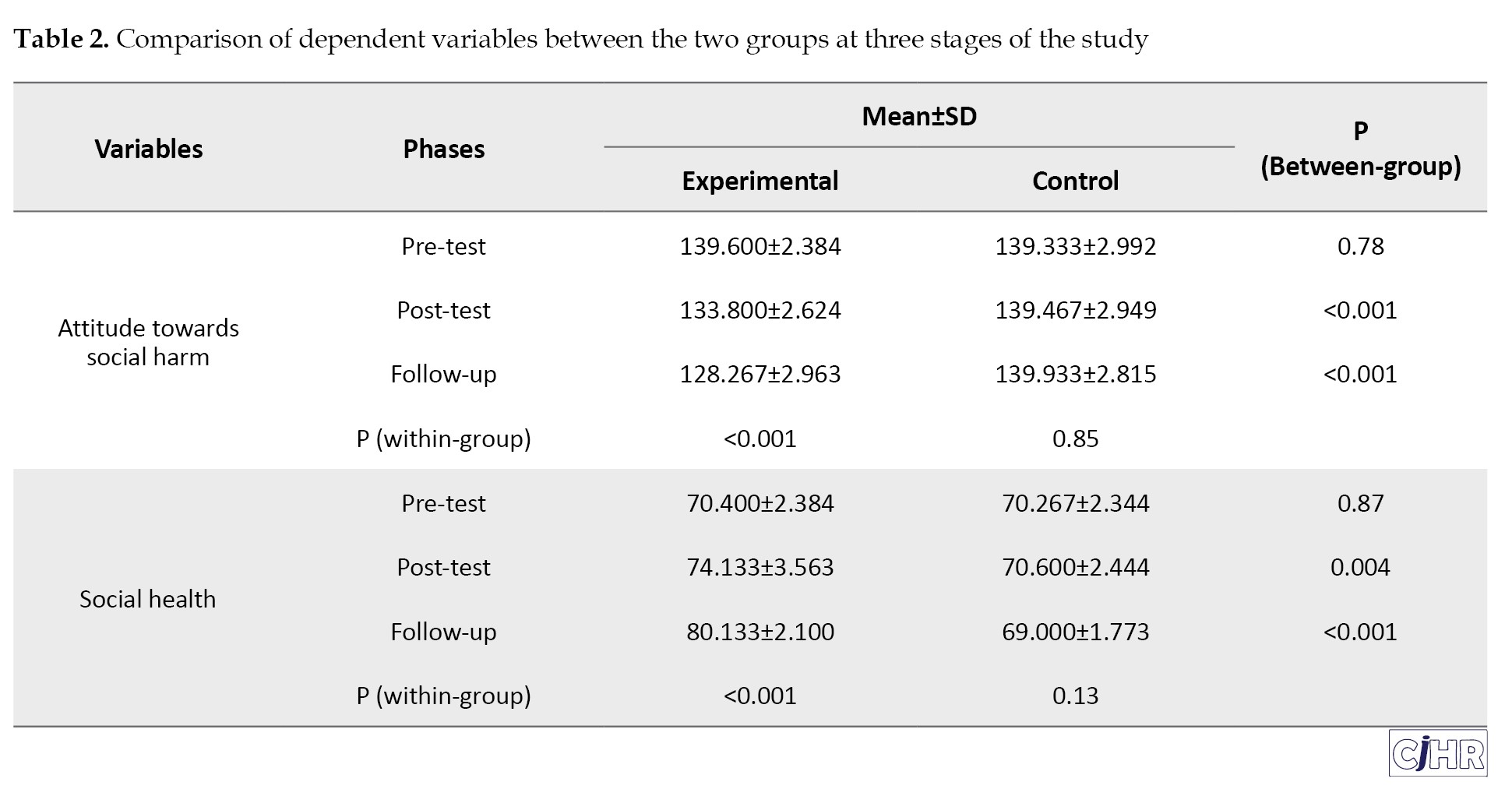Select the 0.78 between-group P value
The height and width of the screenshot is (789, 1512).
pos(1360,246)
